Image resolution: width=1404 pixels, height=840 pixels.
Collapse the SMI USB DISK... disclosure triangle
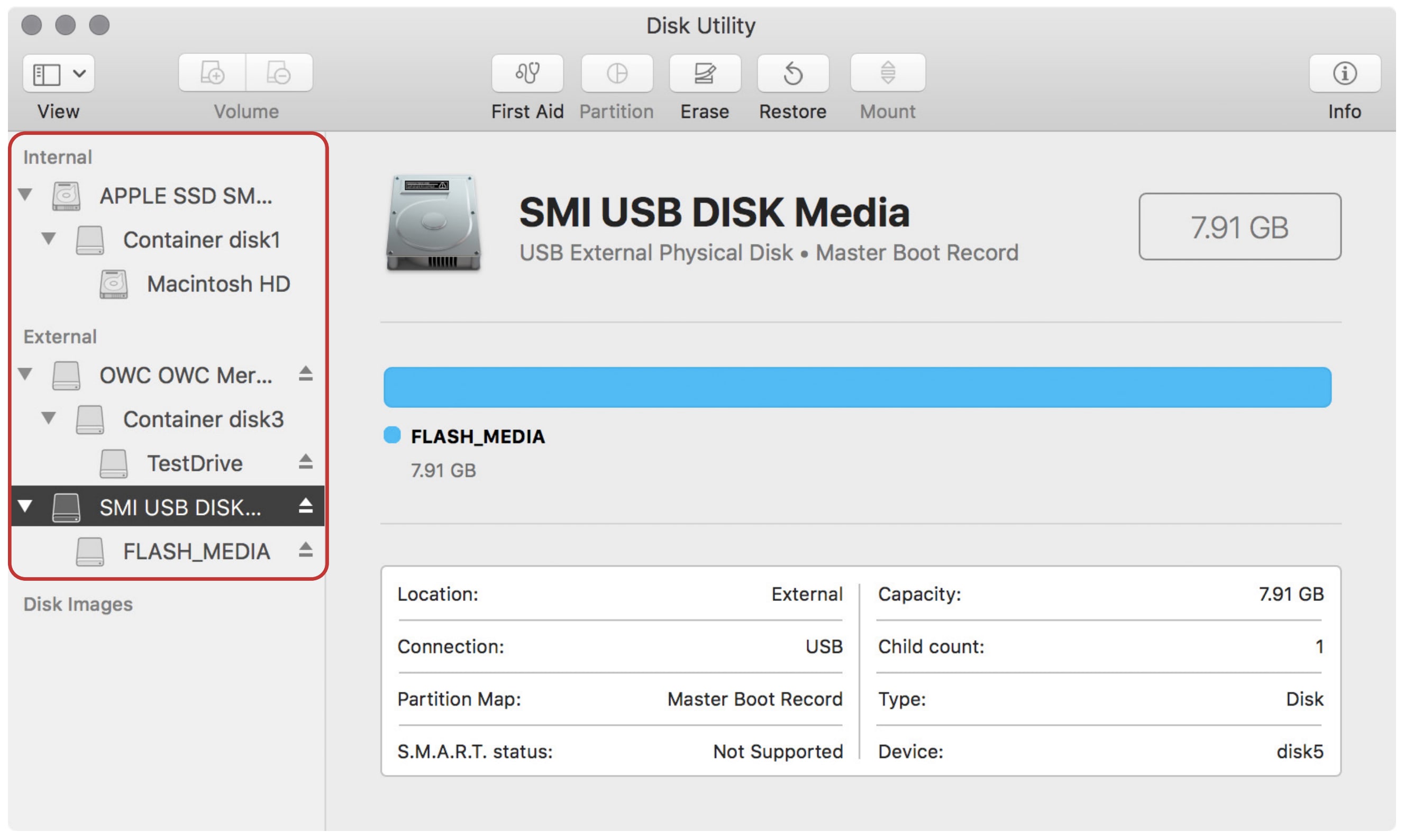[25, 506]
